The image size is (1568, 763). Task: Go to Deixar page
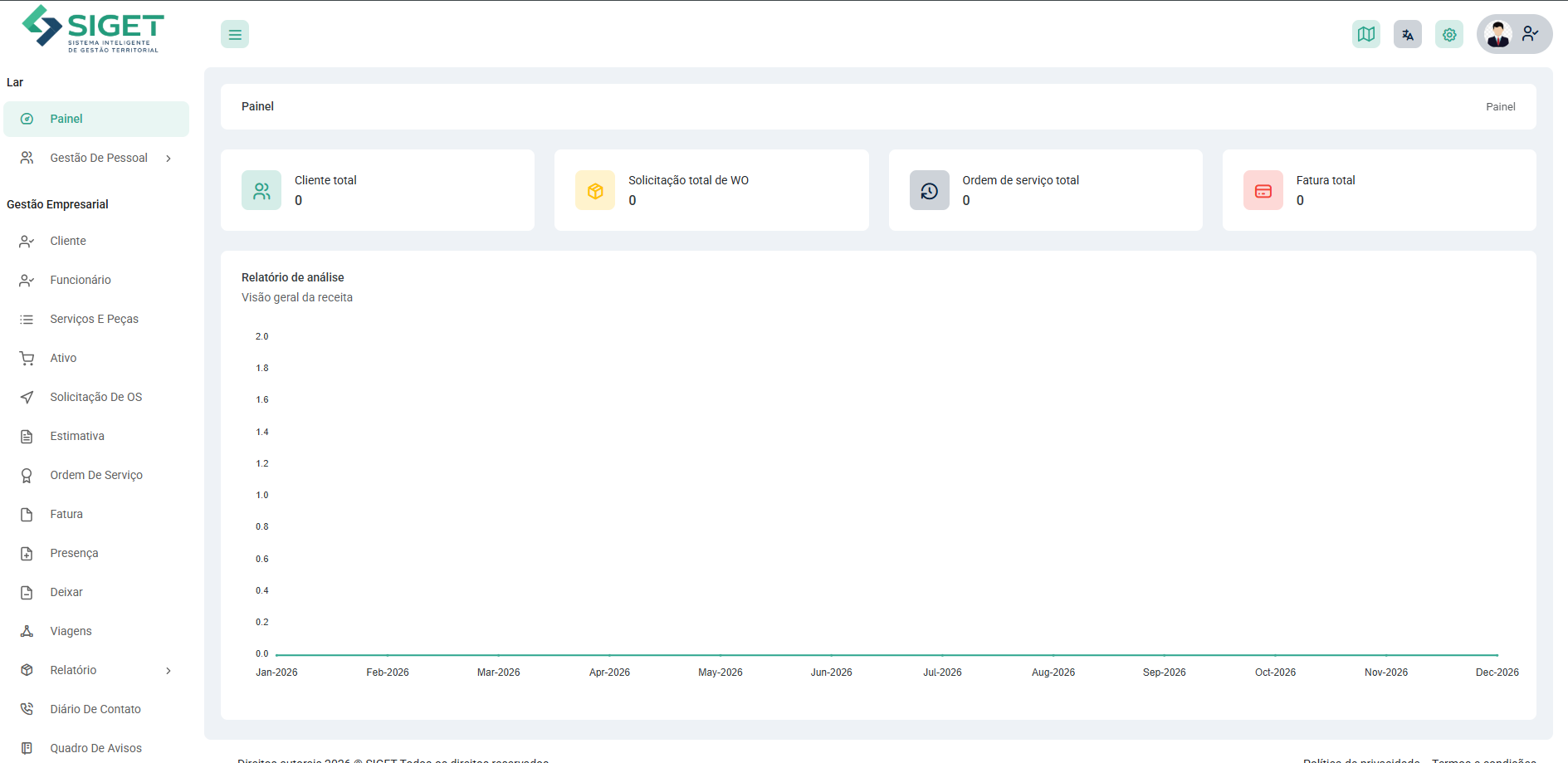96,592
